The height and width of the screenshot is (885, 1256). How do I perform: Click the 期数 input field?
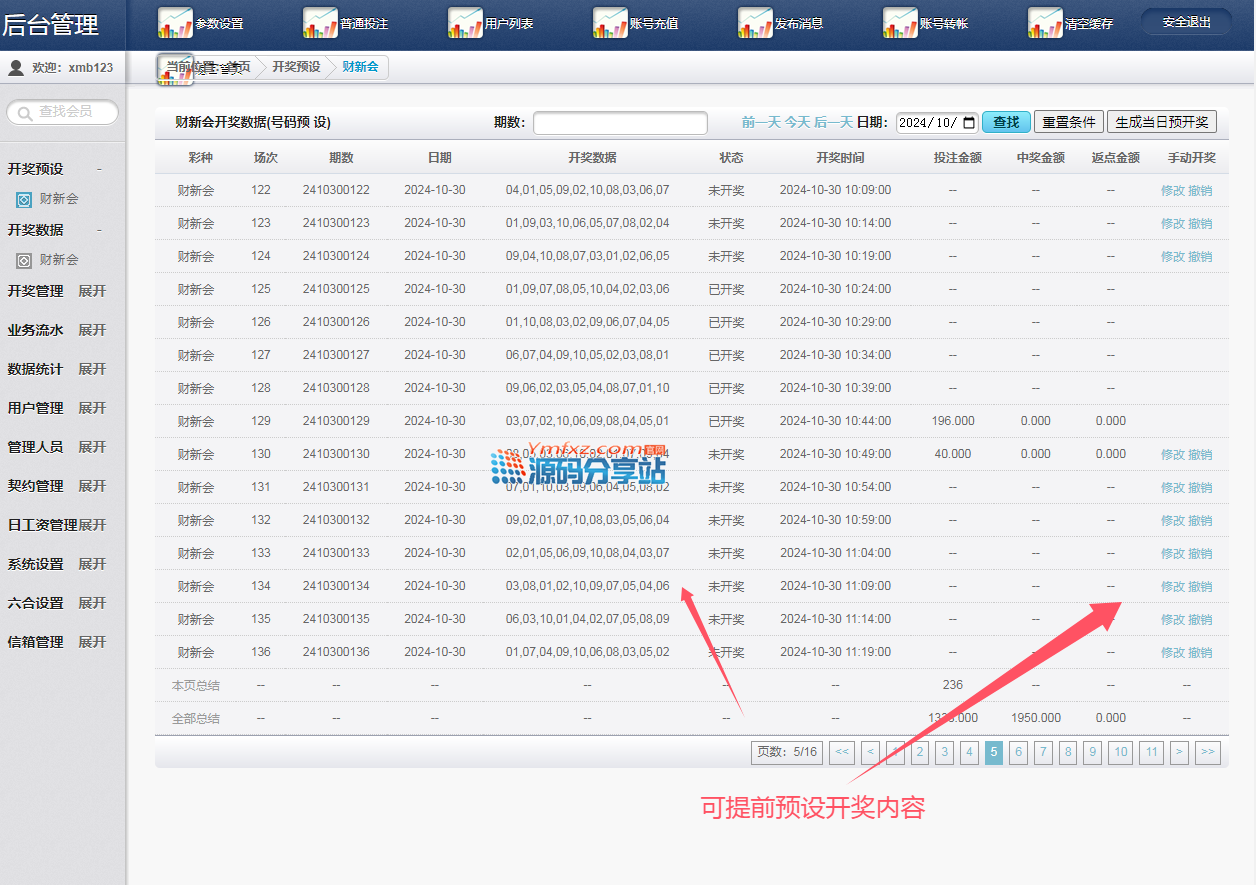click(x=620, y=123)
